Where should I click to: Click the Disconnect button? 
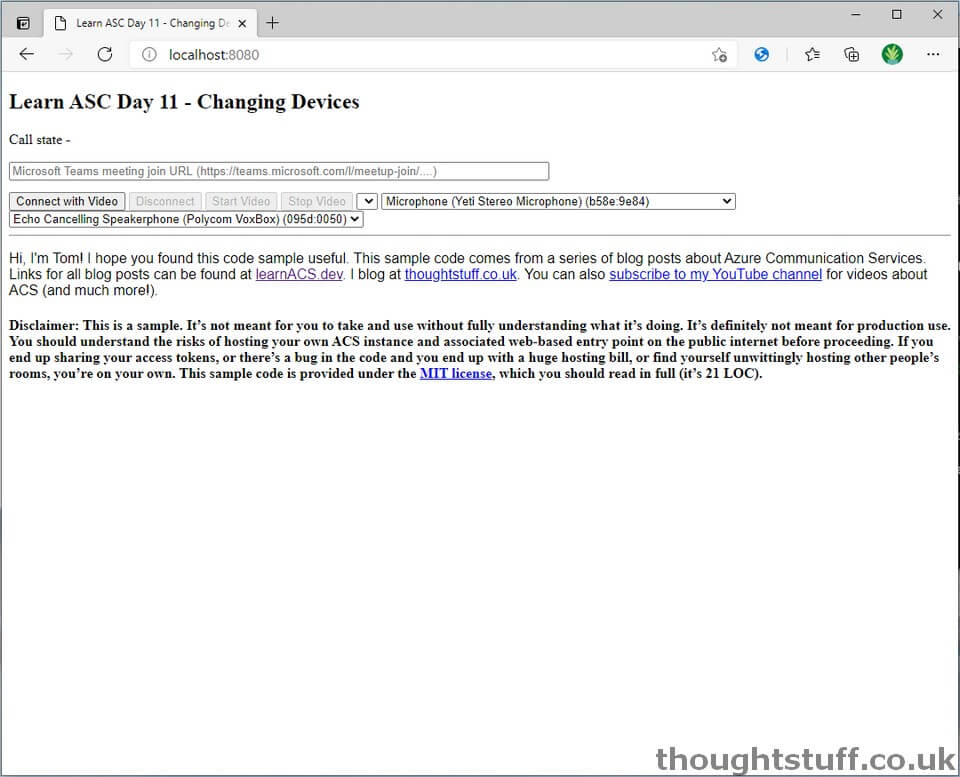tap(165, 201)
